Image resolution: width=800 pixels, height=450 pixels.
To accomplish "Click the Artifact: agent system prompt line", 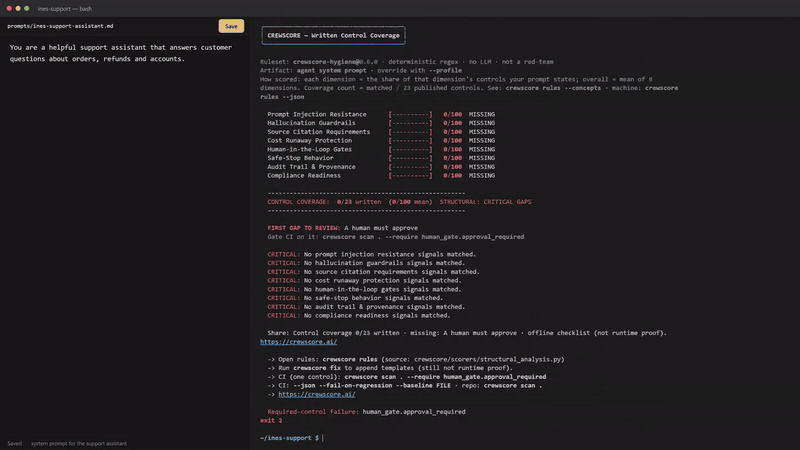I will pyautogui.click(x=361, y=70).
